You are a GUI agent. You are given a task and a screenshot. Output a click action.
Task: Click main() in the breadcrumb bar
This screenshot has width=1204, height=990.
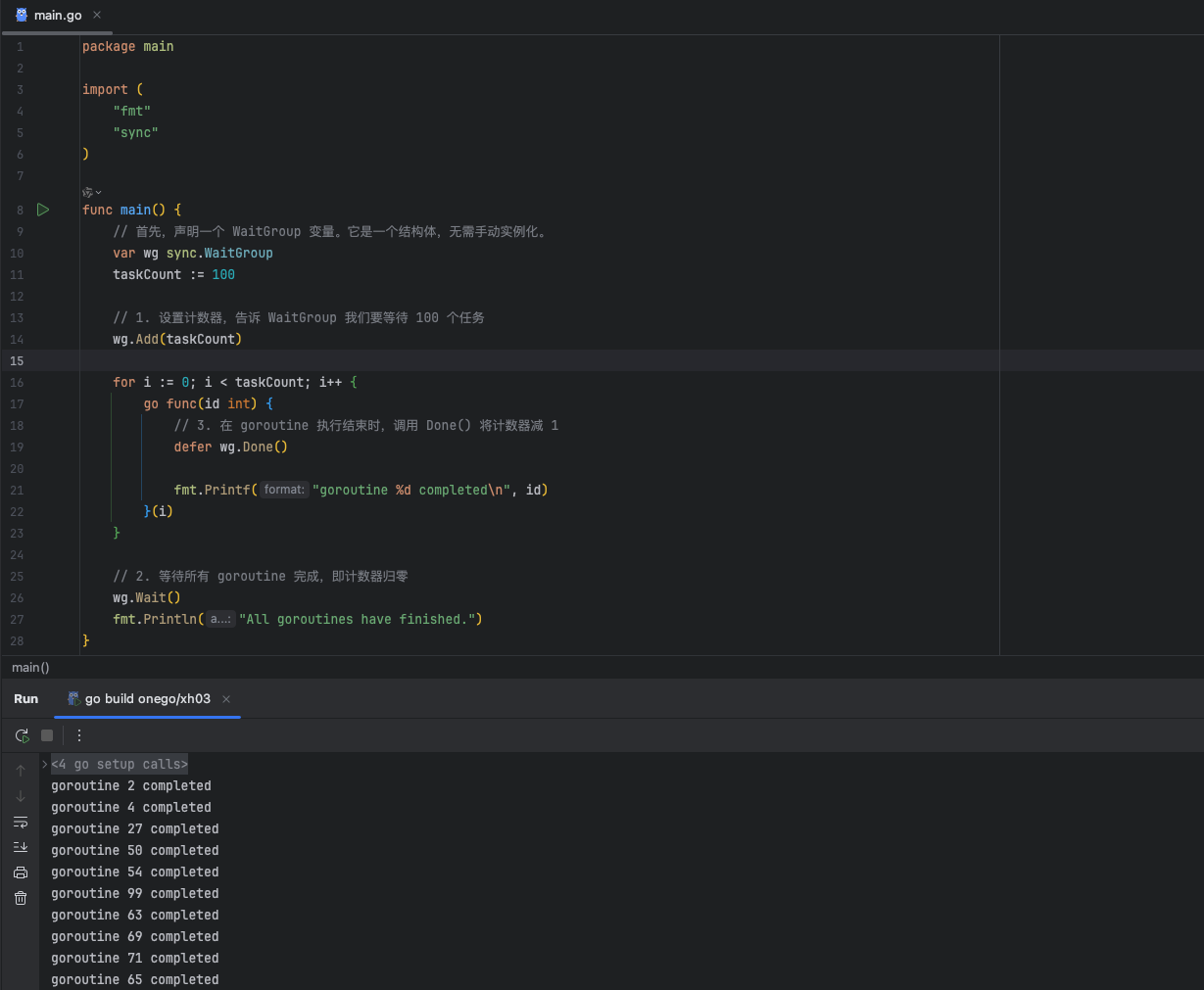pyautogui.click(x=30, y=668)
